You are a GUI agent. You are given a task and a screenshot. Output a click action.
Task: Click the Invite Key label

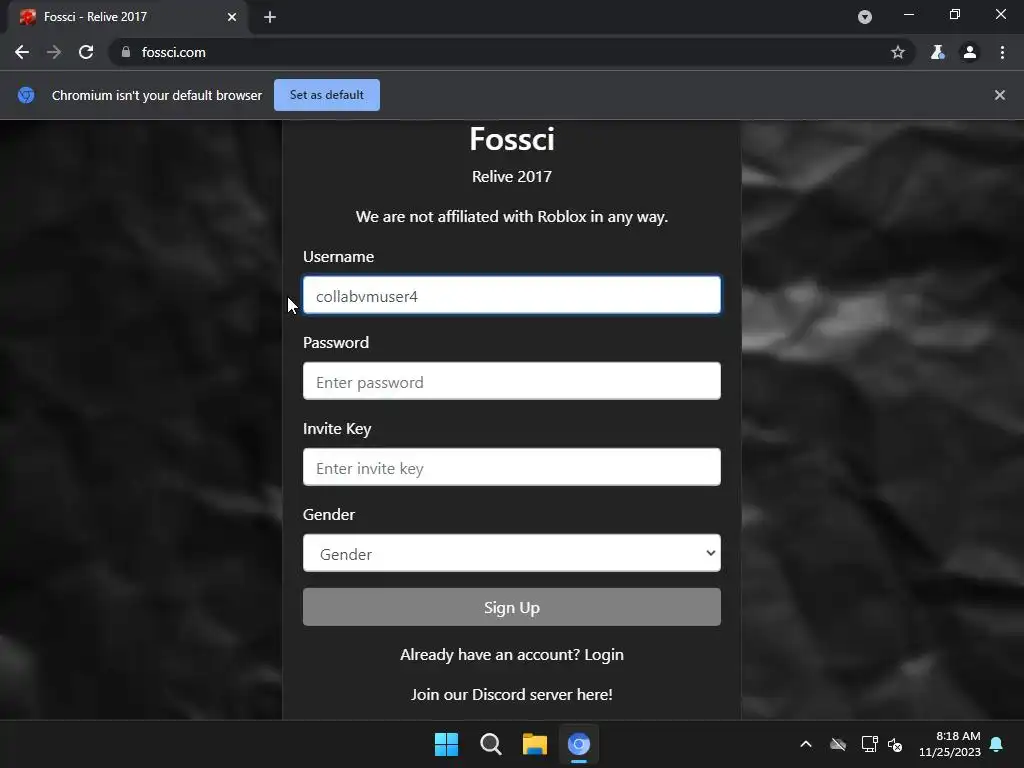click(337, 428)
